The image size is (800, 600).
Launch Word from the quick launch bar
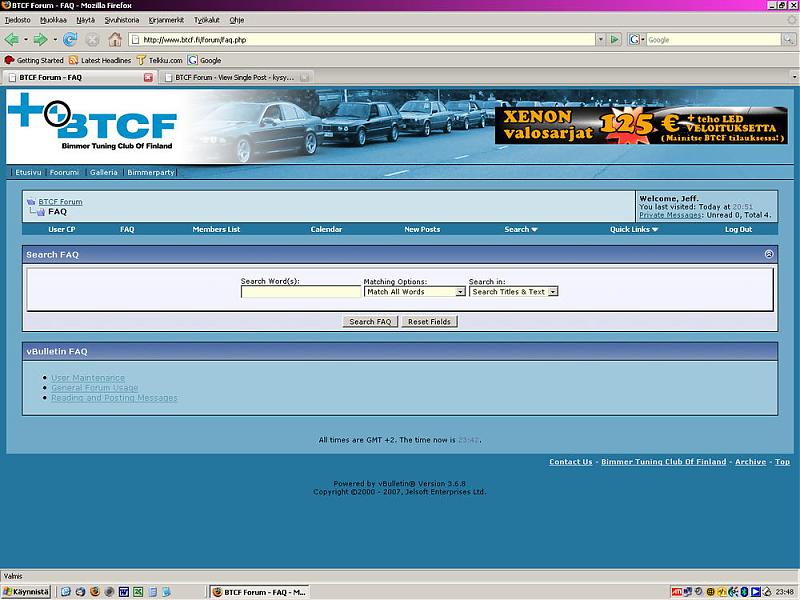click(124, 592)
